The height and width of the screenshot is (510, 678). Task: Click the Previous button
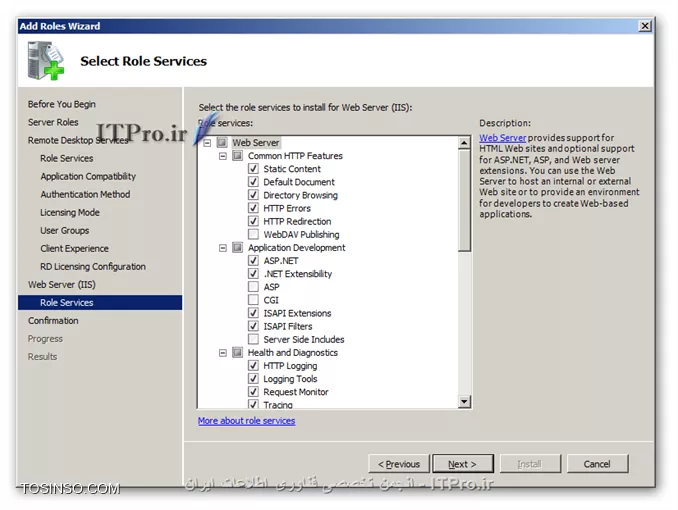tap(399, 464)
